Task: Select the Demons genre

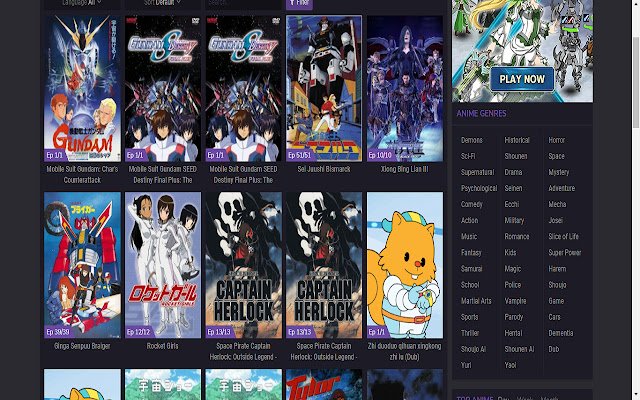Action: tap(471, 140)
